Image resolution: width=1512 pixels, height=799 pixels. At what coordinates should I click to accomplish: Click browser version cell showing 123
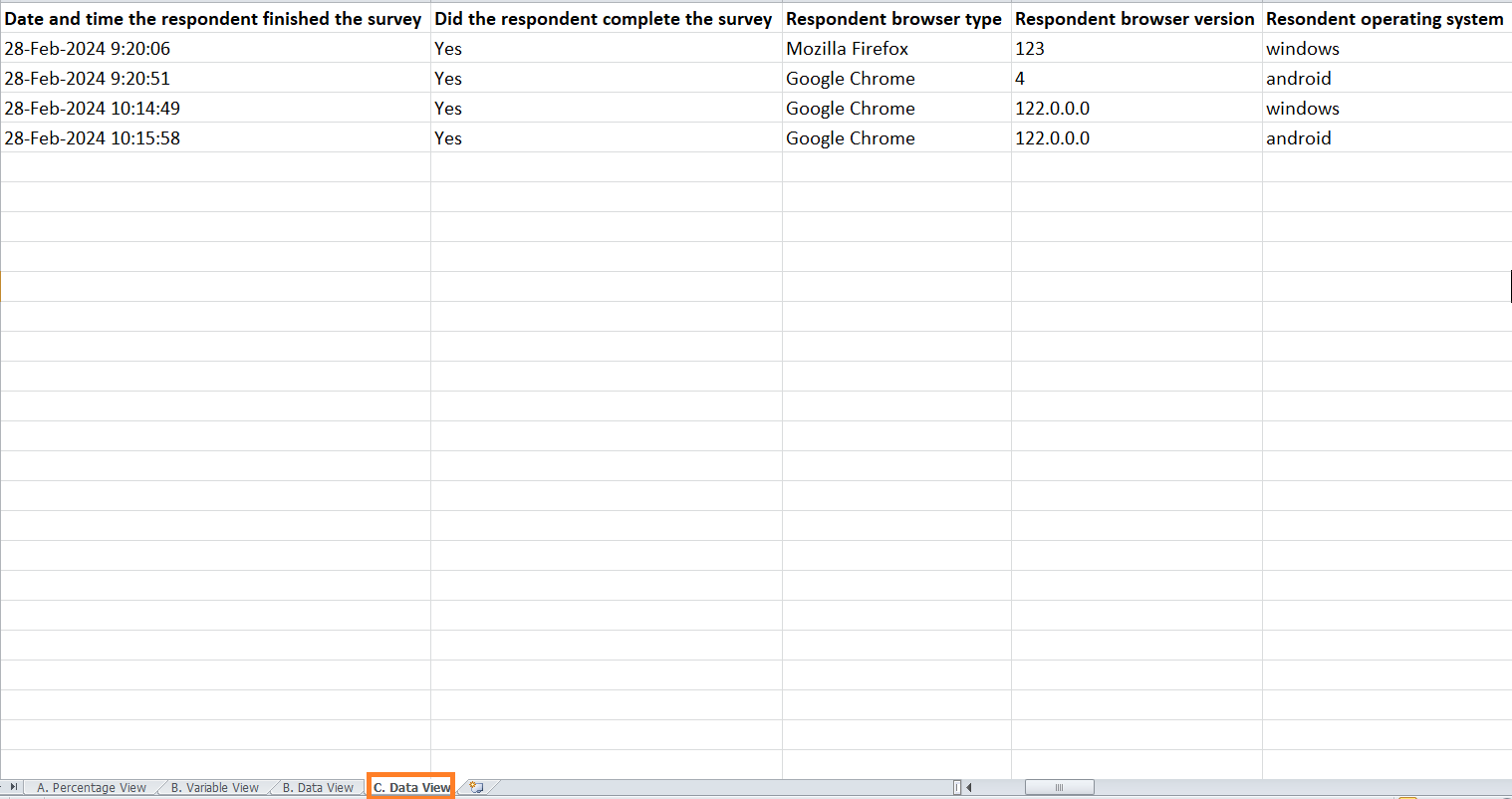(x=1030, y=49)
